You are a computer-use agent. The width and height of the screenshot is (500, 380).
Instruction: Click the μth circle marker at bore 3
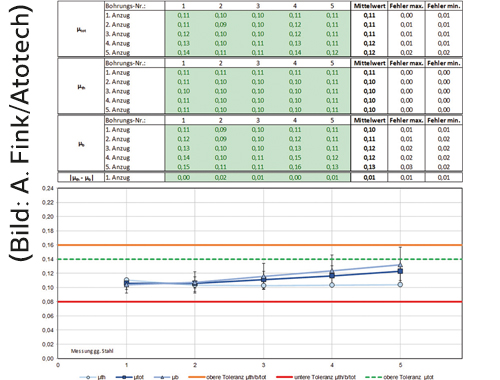(264, 286)
